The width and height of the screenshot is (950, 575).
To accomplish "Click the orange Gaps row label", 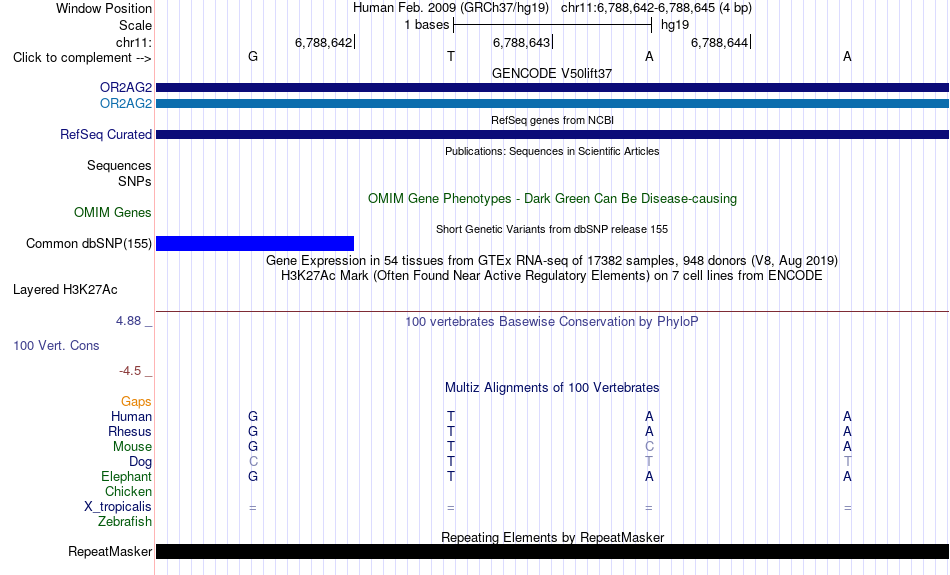I will pos(136,402).
